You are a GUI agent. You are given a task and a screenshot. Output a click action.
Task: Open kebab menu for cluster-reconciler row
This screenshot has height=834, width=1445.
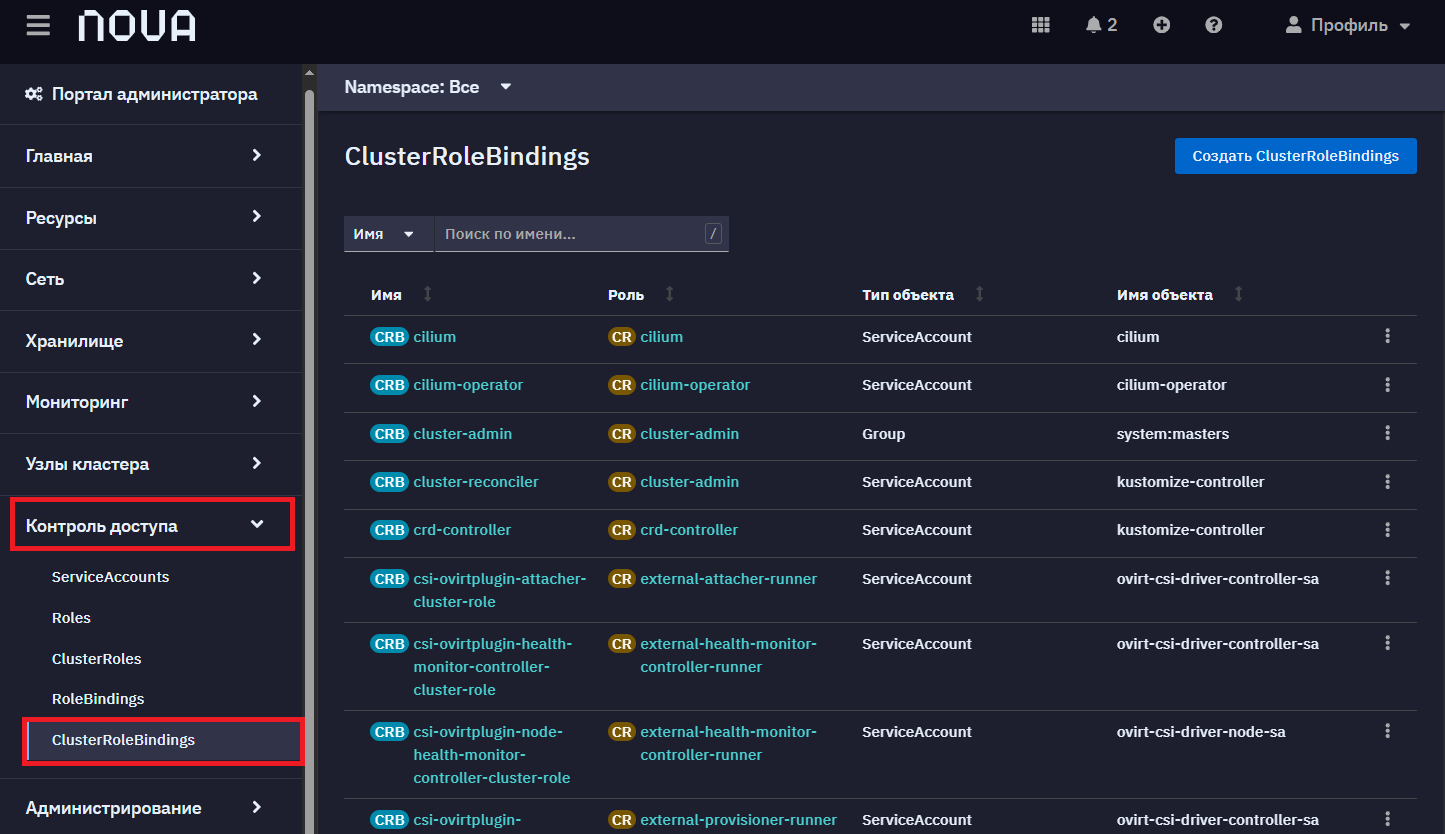tap(1387, 481)
